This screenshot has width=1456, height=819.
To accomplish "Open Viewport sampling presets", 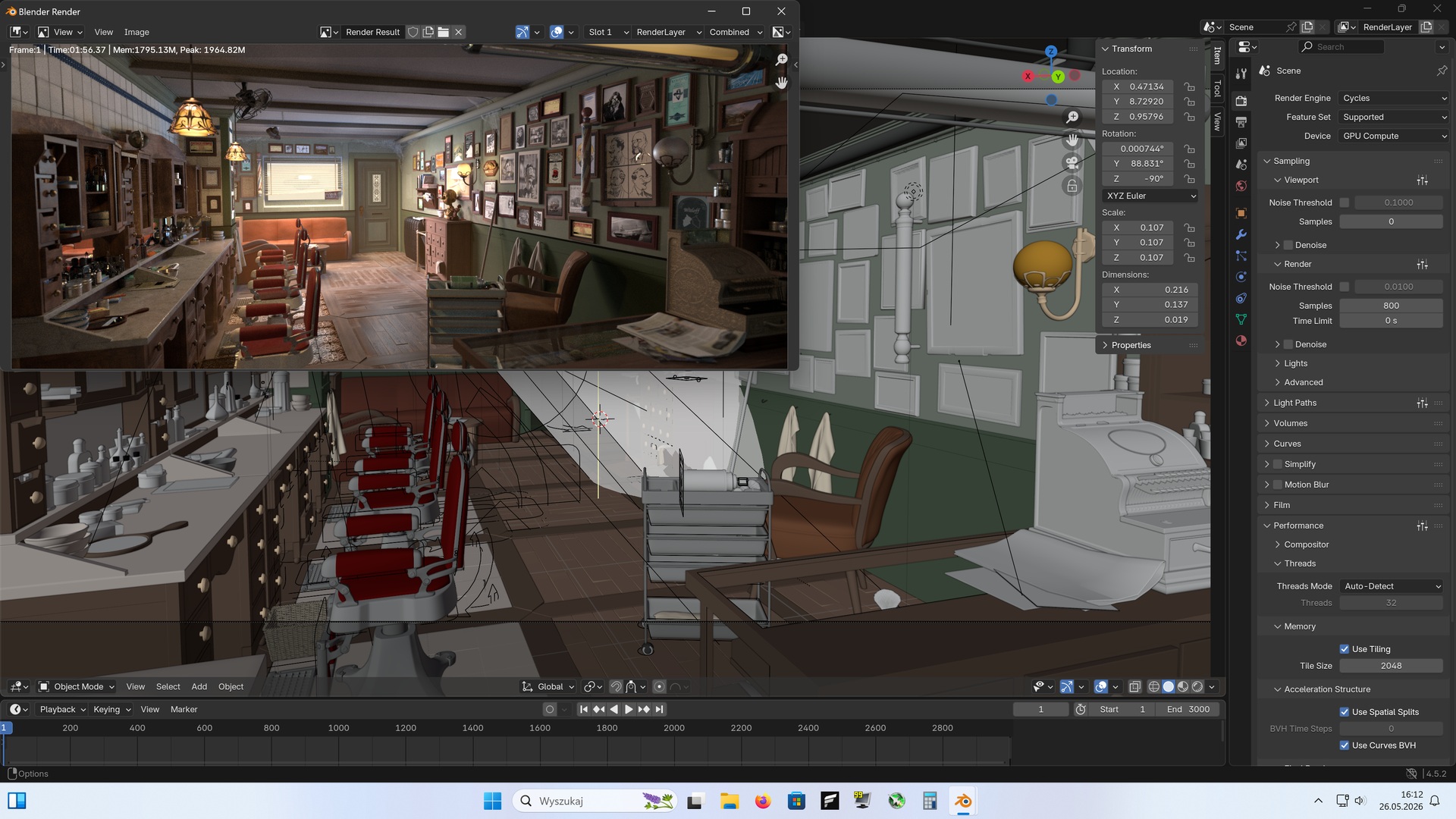I will pos(1422,180).
